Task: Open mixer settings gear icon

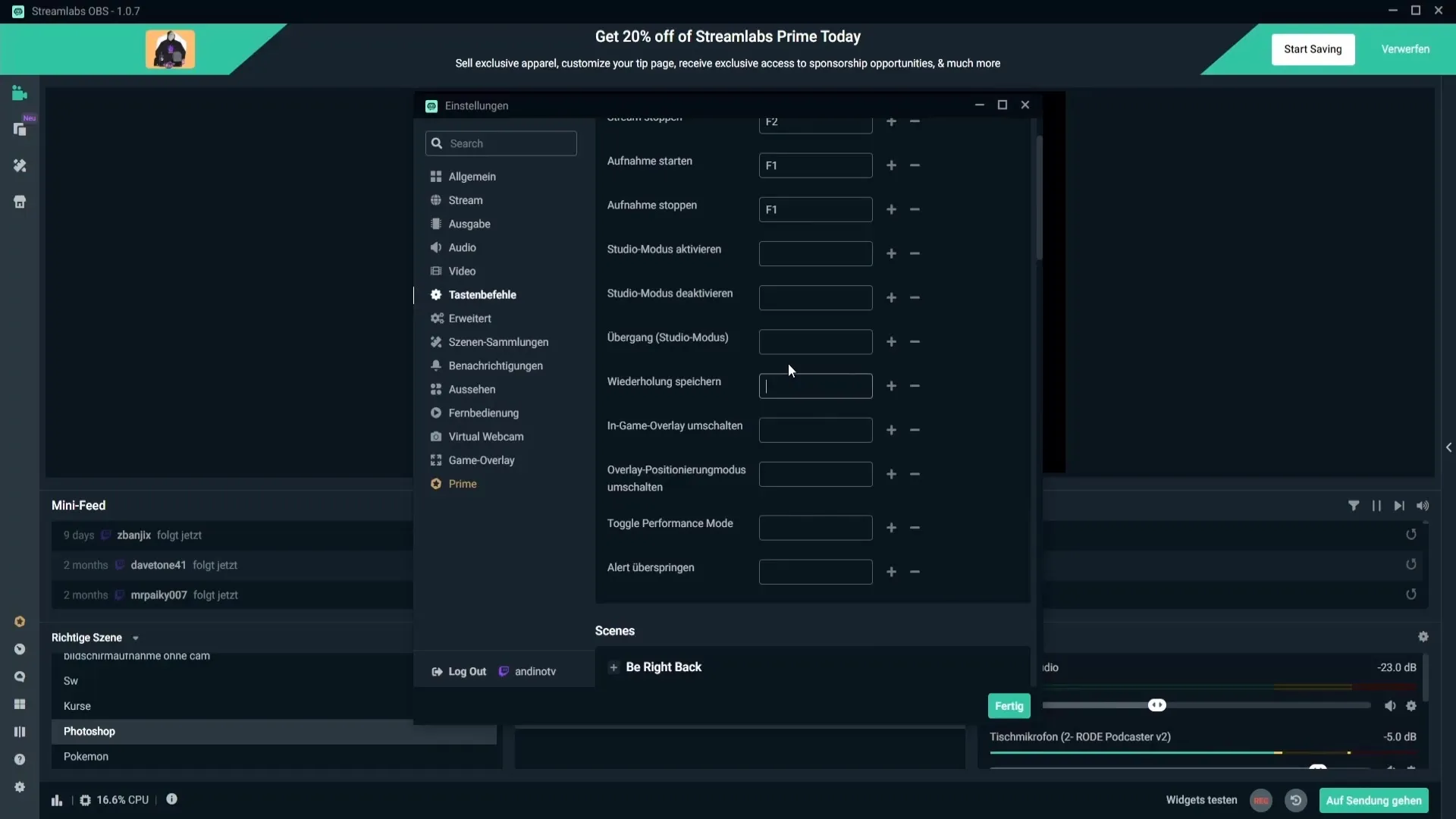Action: [x=1423, y=637]
